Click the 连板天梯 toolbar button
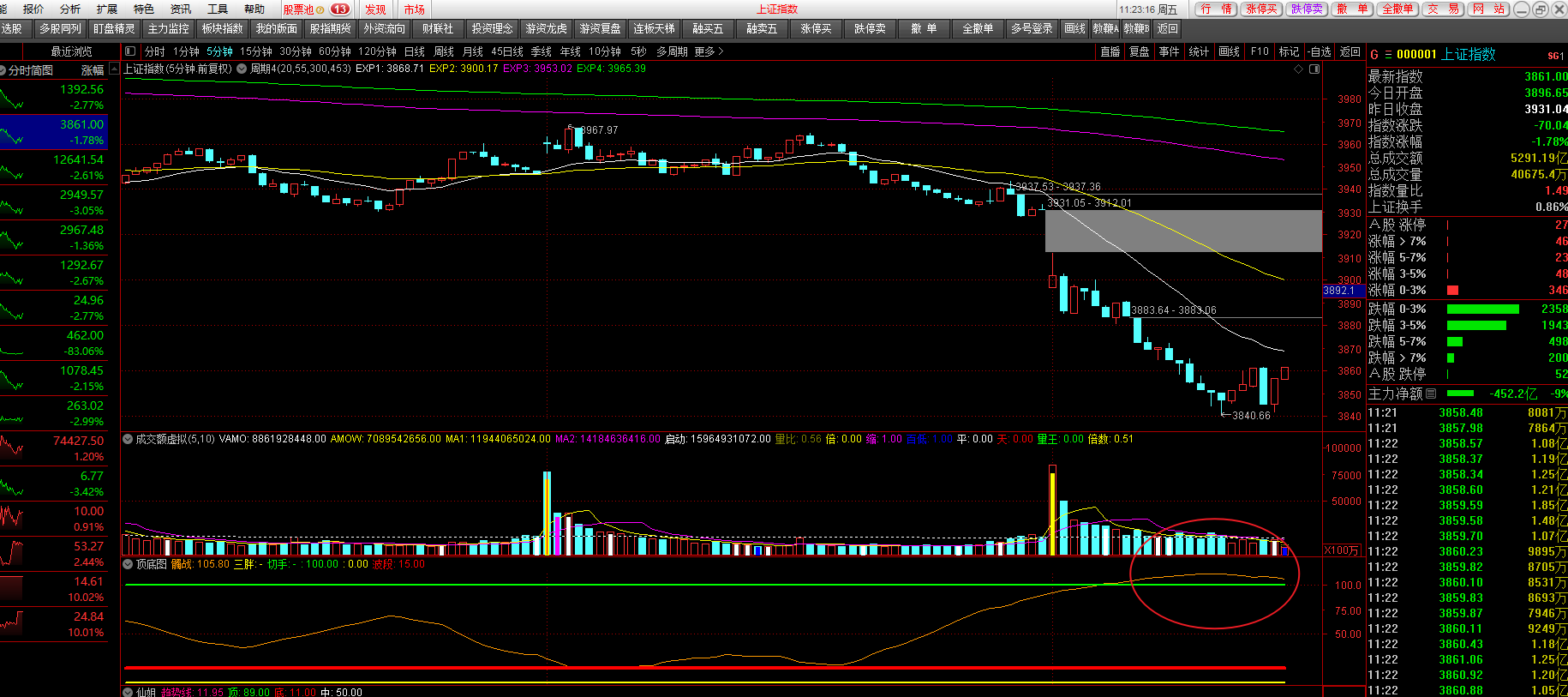 point(654,29)
